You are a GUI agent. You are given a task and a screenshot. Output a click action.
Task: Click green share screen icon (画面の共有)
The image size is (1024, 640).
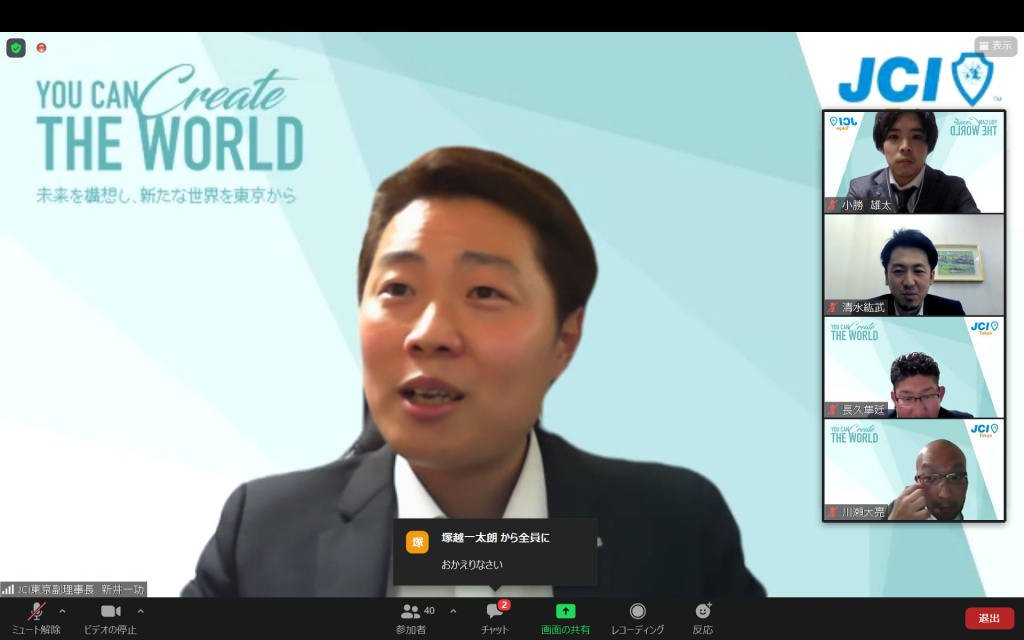point(565,611)
